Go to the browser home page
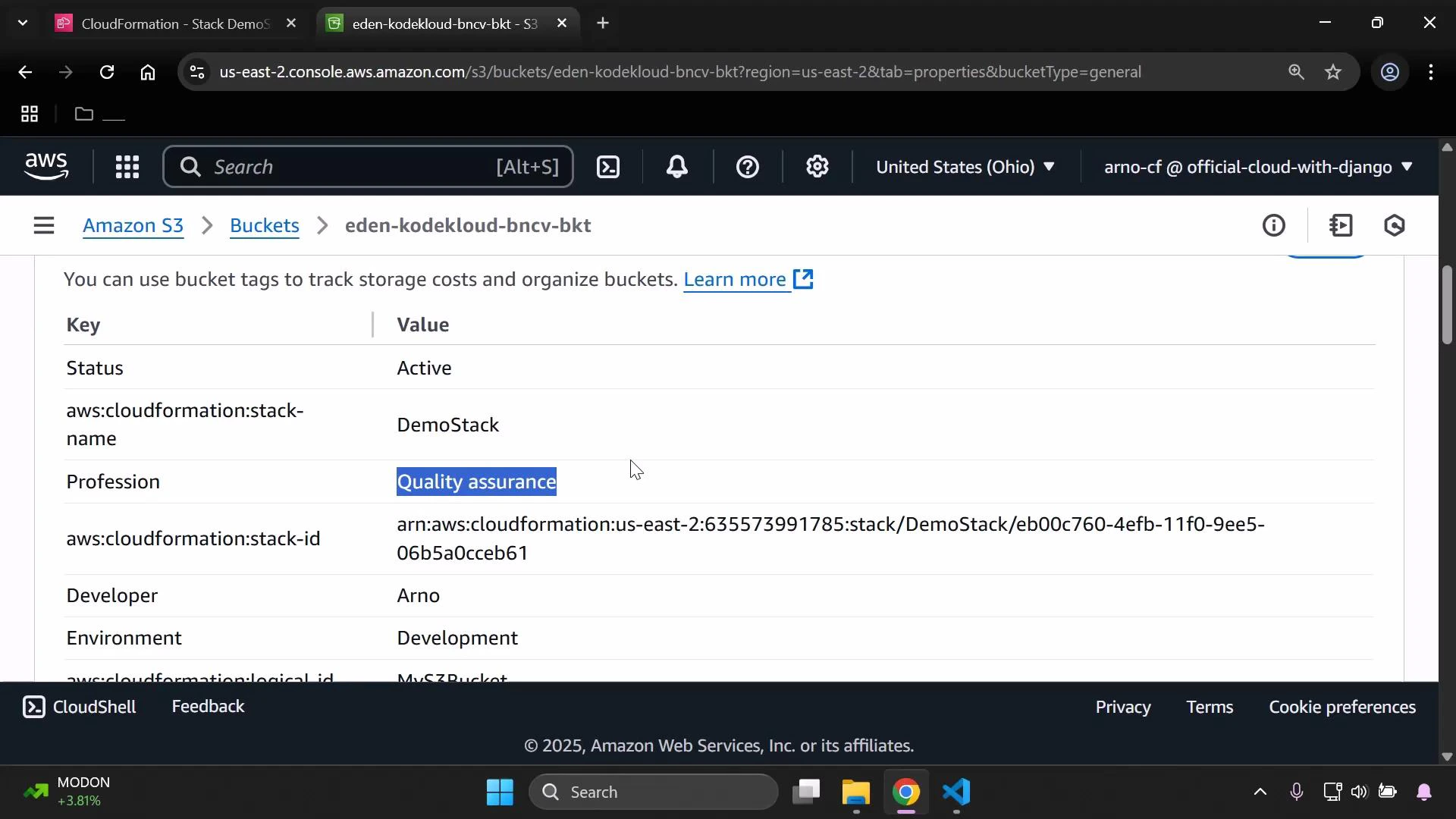 click(x=148, y=72)
